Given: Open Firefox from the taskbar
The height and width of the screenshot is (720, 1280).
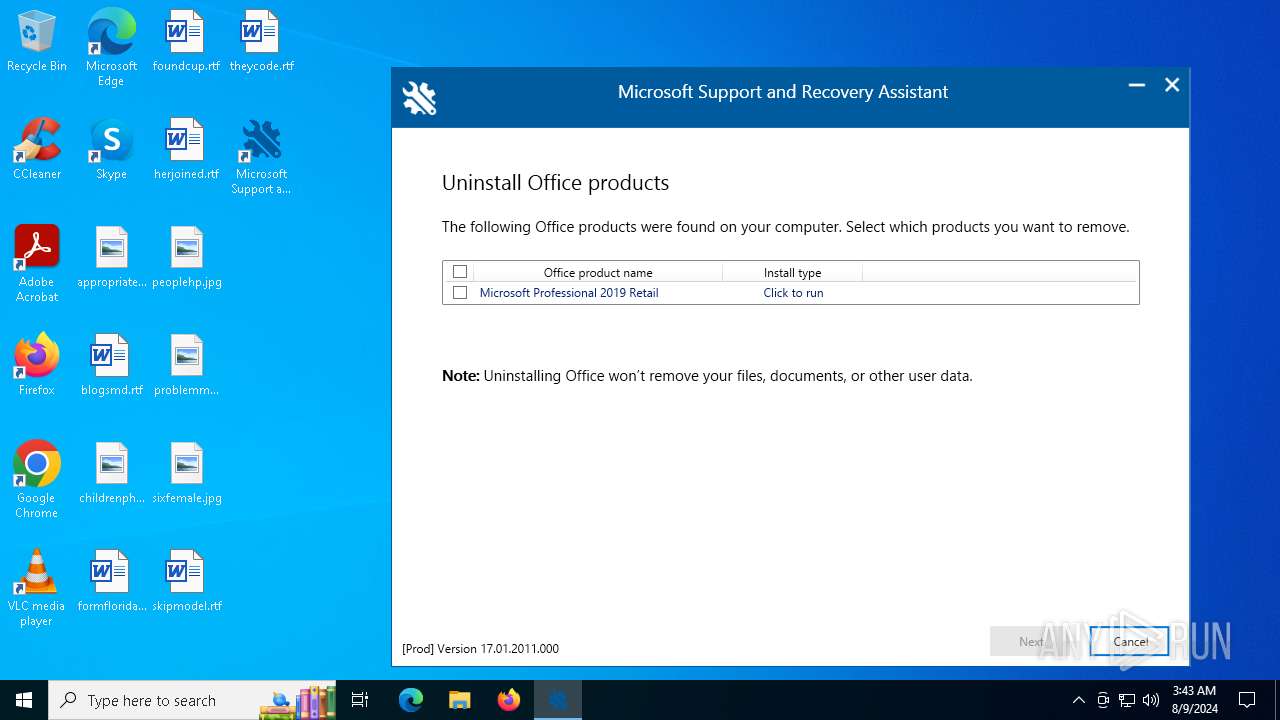Looking at the screenshot, I should (x=508, y=700).
